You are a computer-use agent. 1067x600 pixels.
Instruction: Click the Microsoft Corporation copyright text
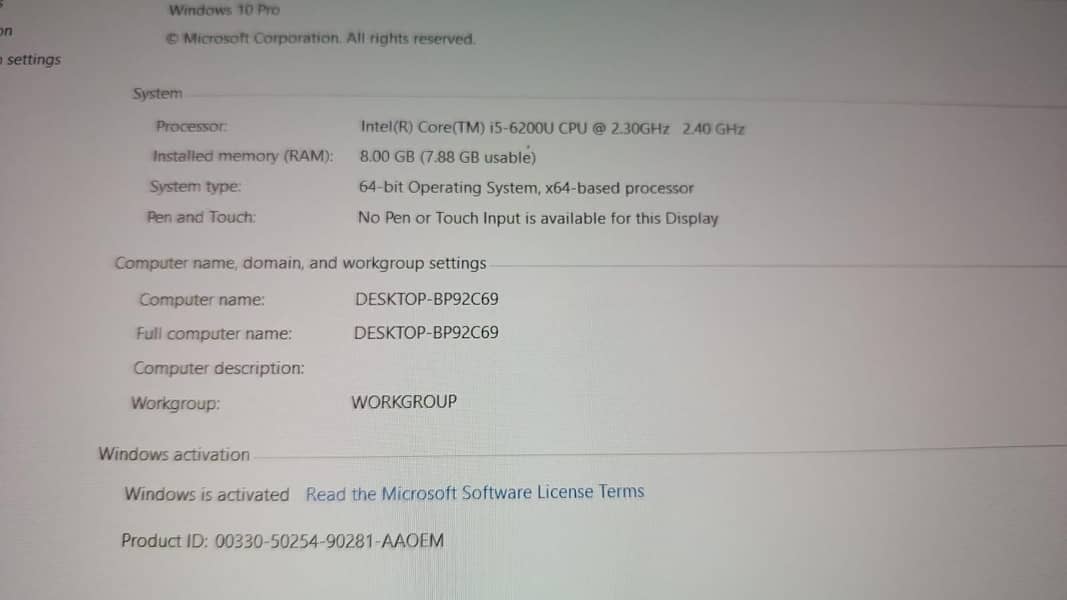tap(320, 39)
